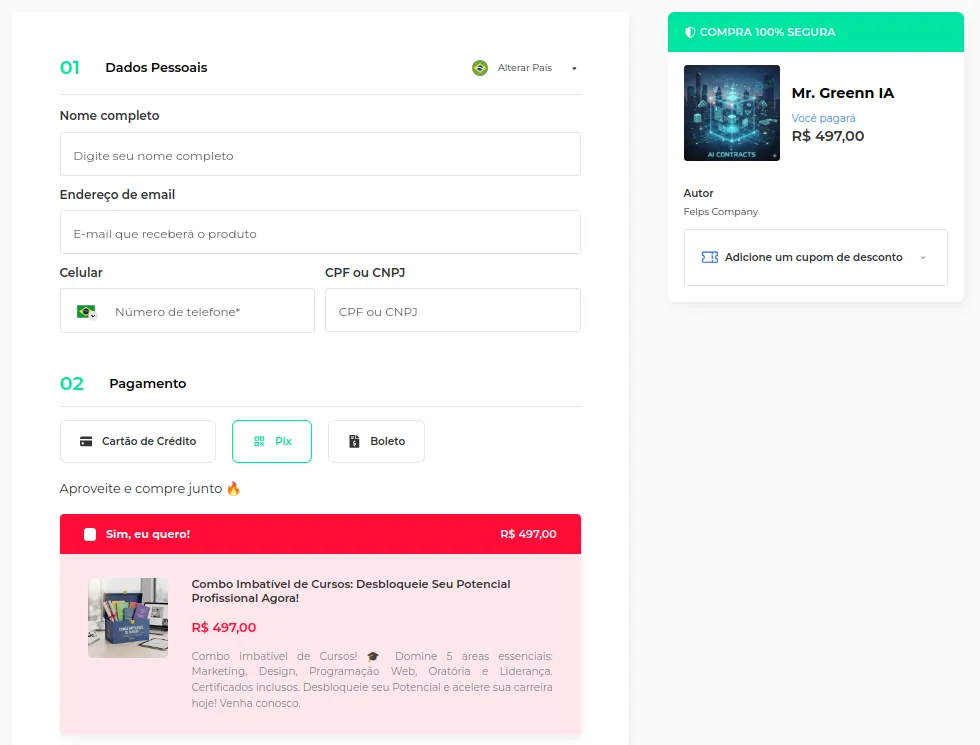Screen dimensions: 980x745
Task: Click the CPF ou CNPJ input field
Action: click(x=452, y=310)
